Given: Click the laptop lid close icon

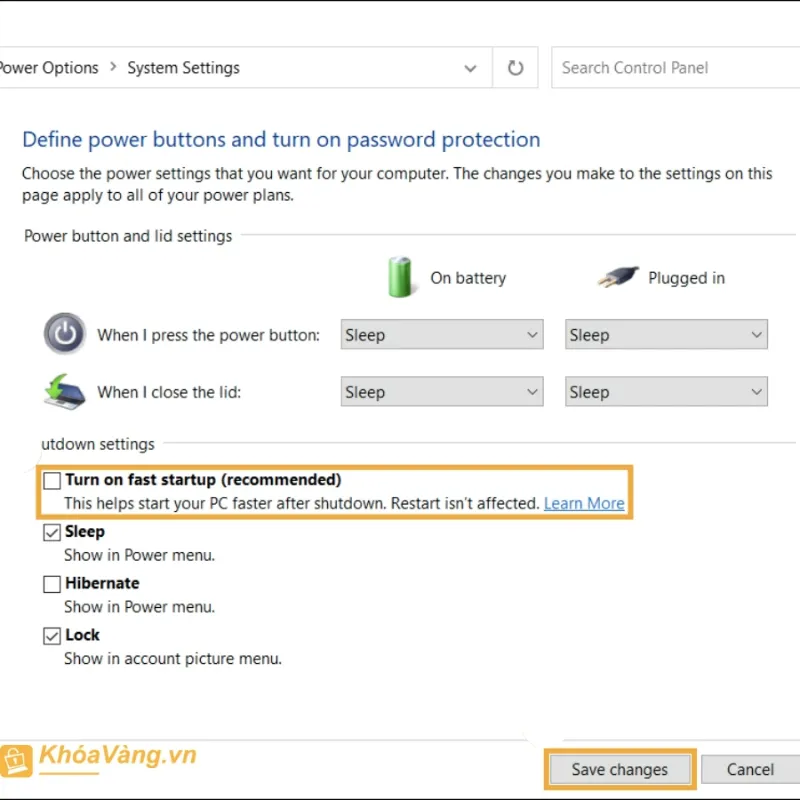Looking at the screenshot, I should pyautogui.click(x=65, y=391).
